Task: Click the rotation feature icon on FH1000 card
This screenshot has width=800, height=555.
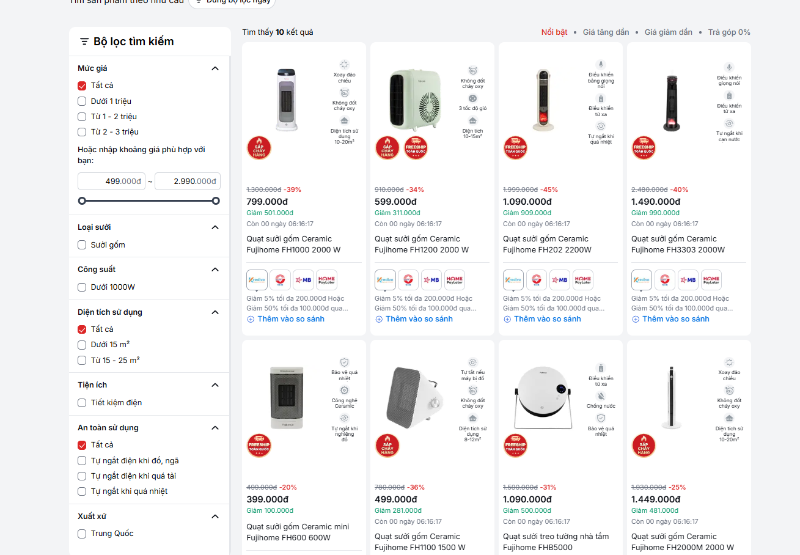Action: [x=344, y=64]
